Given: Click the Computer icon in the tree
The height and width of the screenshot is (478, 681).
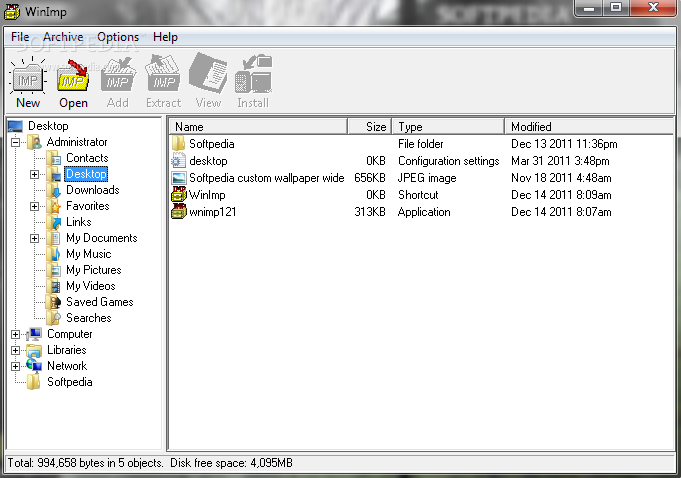Looking at the screenshot, I should (34, 334).
